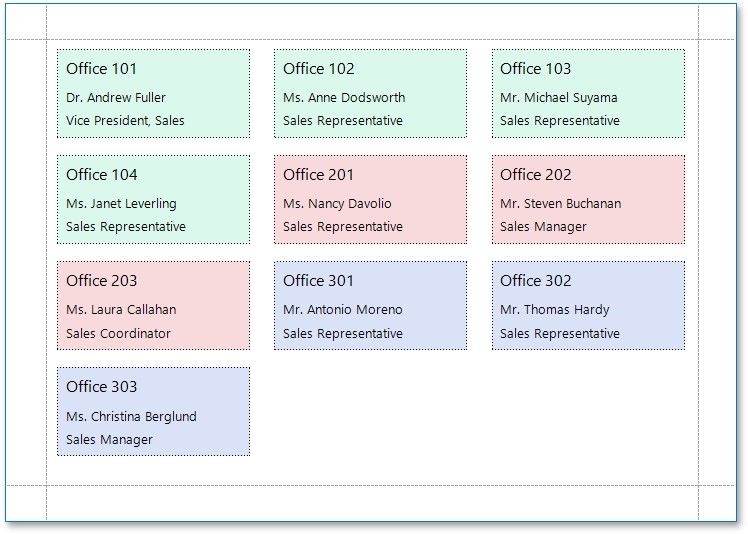Select the Office 201 heading
Screen dimensions: 748x534
click(x=319, y=175)
